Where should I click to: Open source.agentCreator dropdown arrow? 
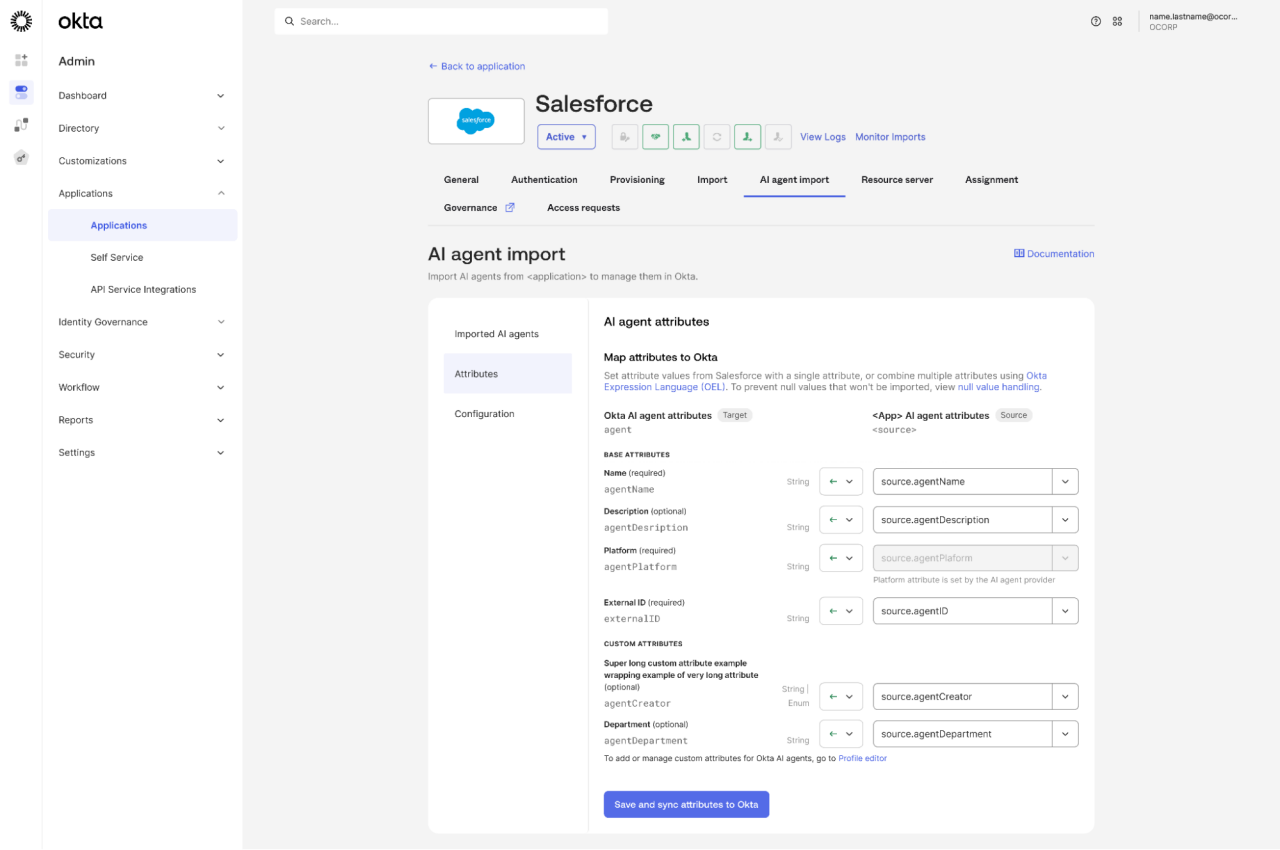(1065, 696)
